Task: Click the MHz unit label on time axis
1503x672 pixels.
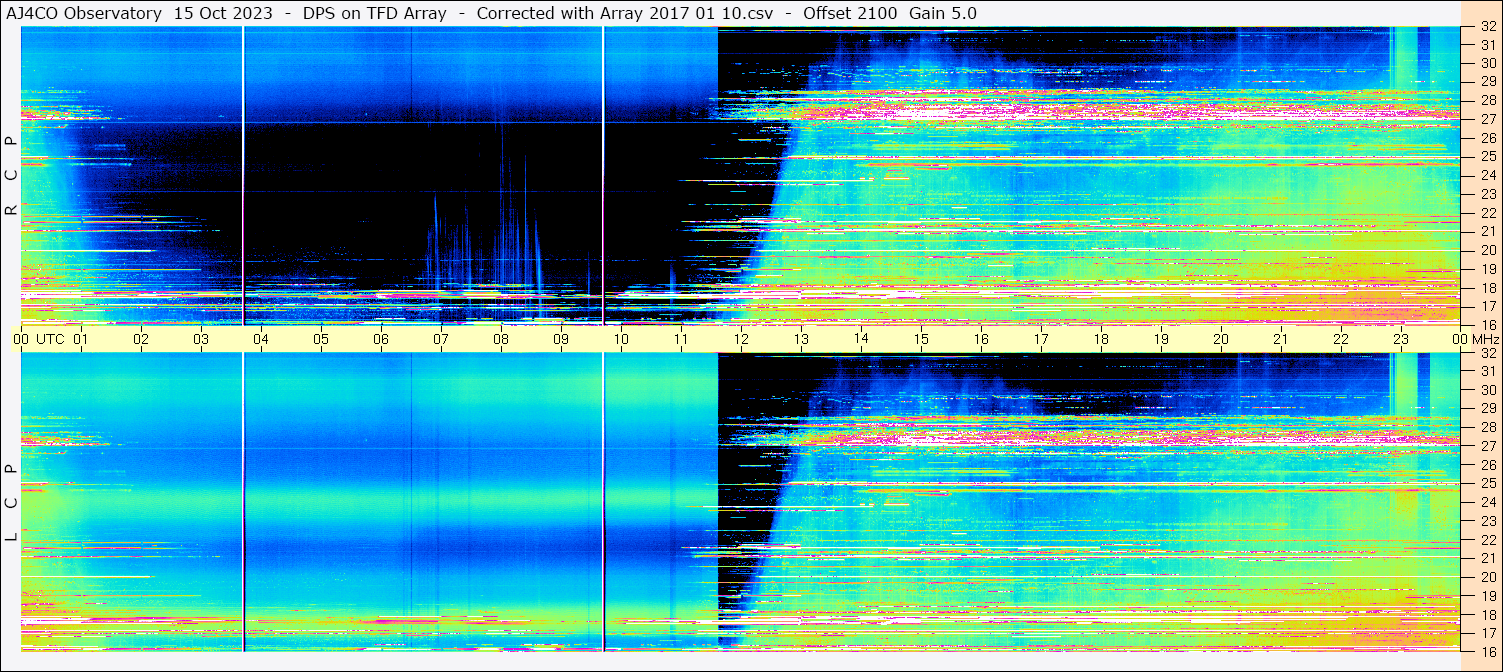Action: point(1485,339)
